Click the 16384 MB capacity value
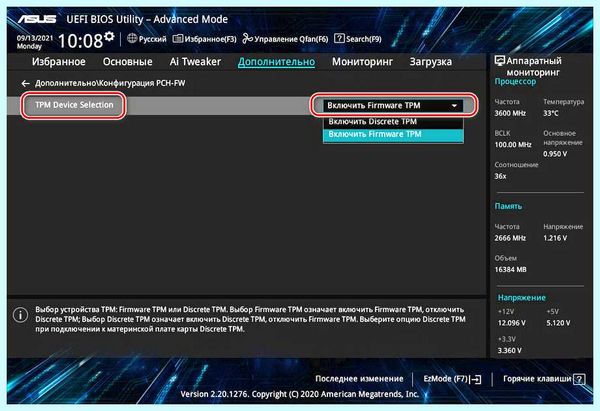The height and width of the screenshot is (411, 600). coord(510,269)
